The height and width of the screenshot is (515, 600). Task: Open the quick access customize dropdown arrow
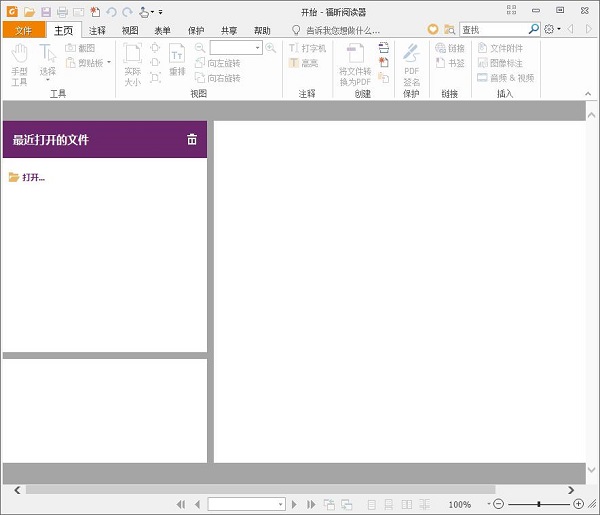[160, 12]
